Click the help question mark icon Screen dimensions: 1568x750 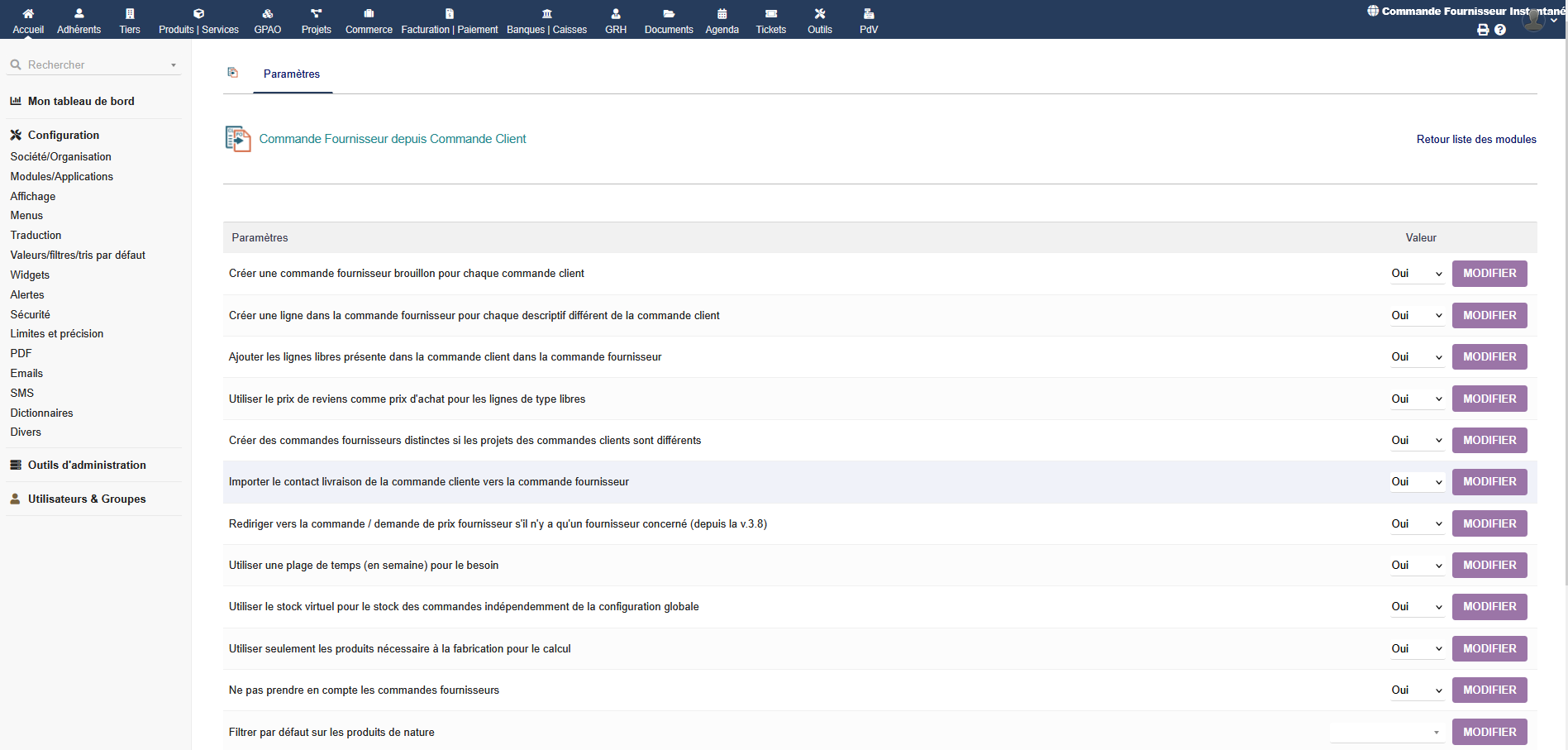(1500, 30)
